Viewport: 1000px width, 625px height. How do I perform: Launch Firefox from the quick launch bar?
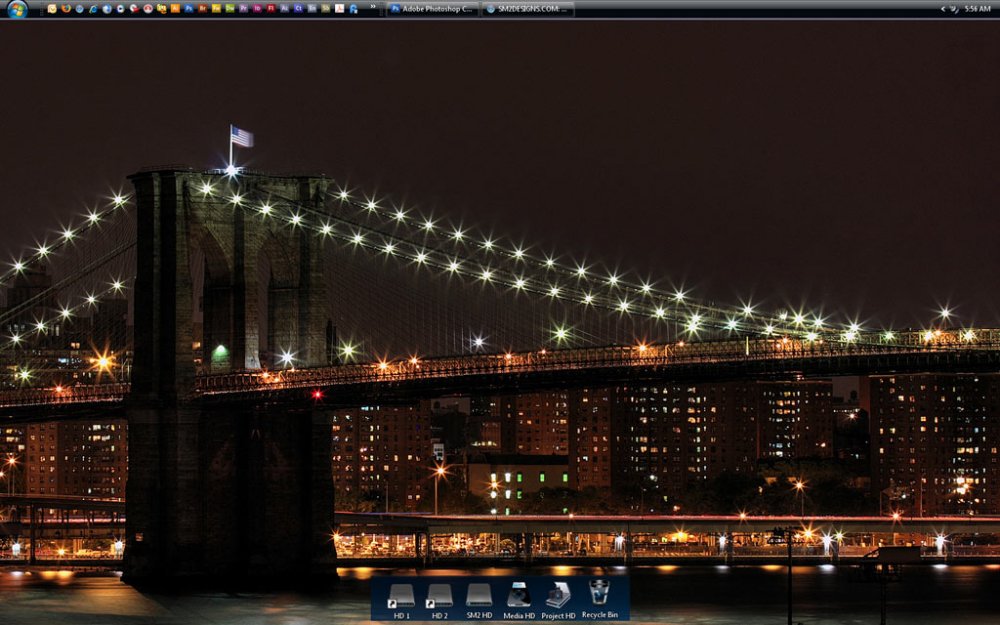[x=66, y=8]
